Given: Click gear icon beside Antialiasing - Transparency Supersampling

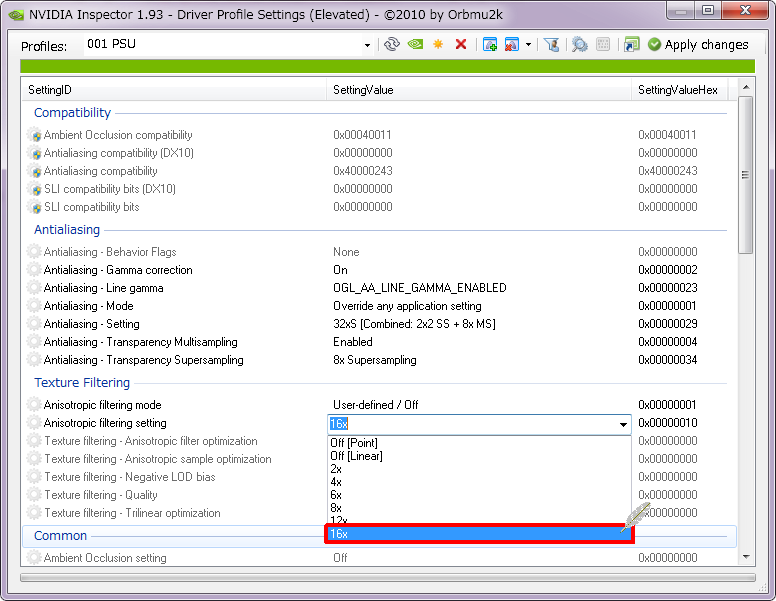Looking at the screenshot, I should tap(34, 360).
